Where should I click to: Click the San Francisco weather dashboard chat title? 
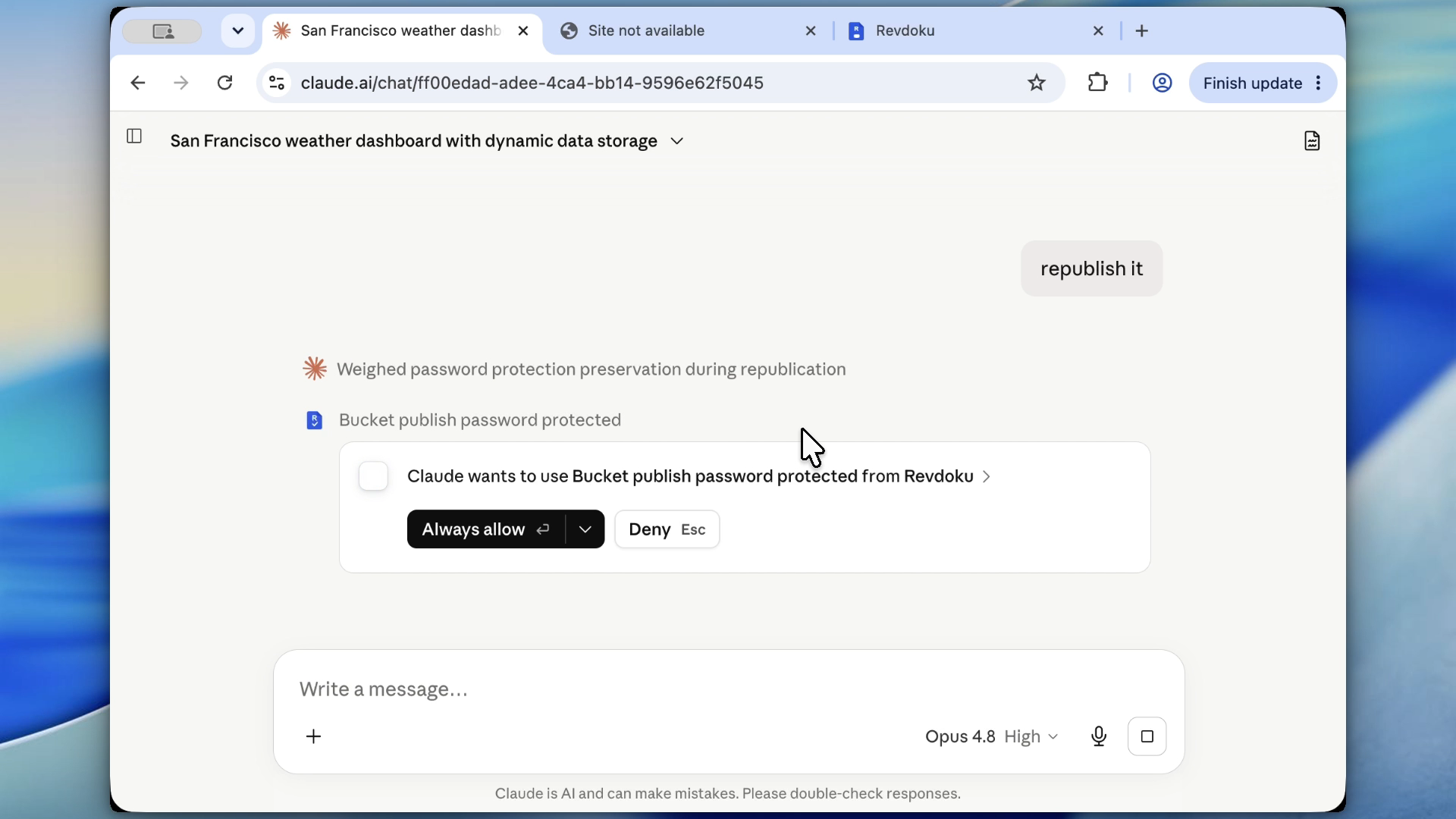(413, 141)
